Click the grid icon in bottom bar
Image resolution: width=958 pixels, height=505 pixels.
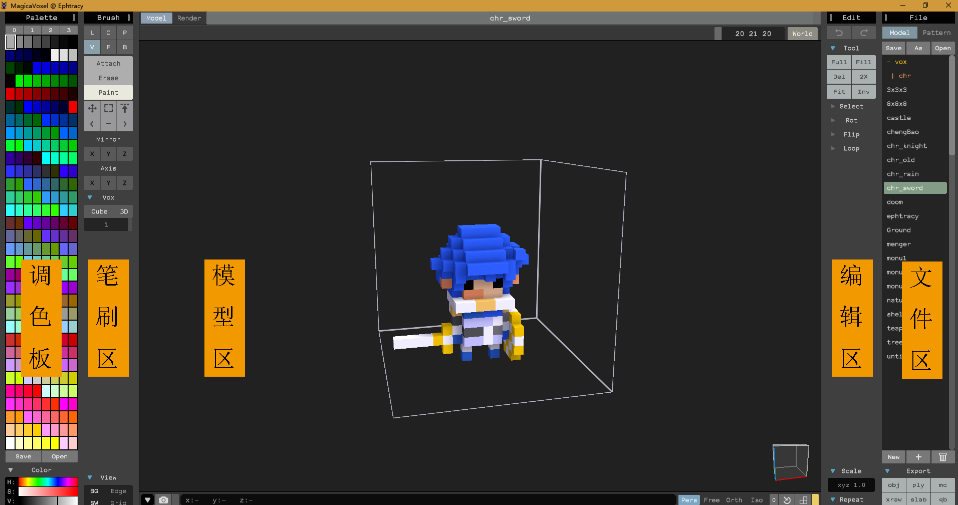point(803,500)
